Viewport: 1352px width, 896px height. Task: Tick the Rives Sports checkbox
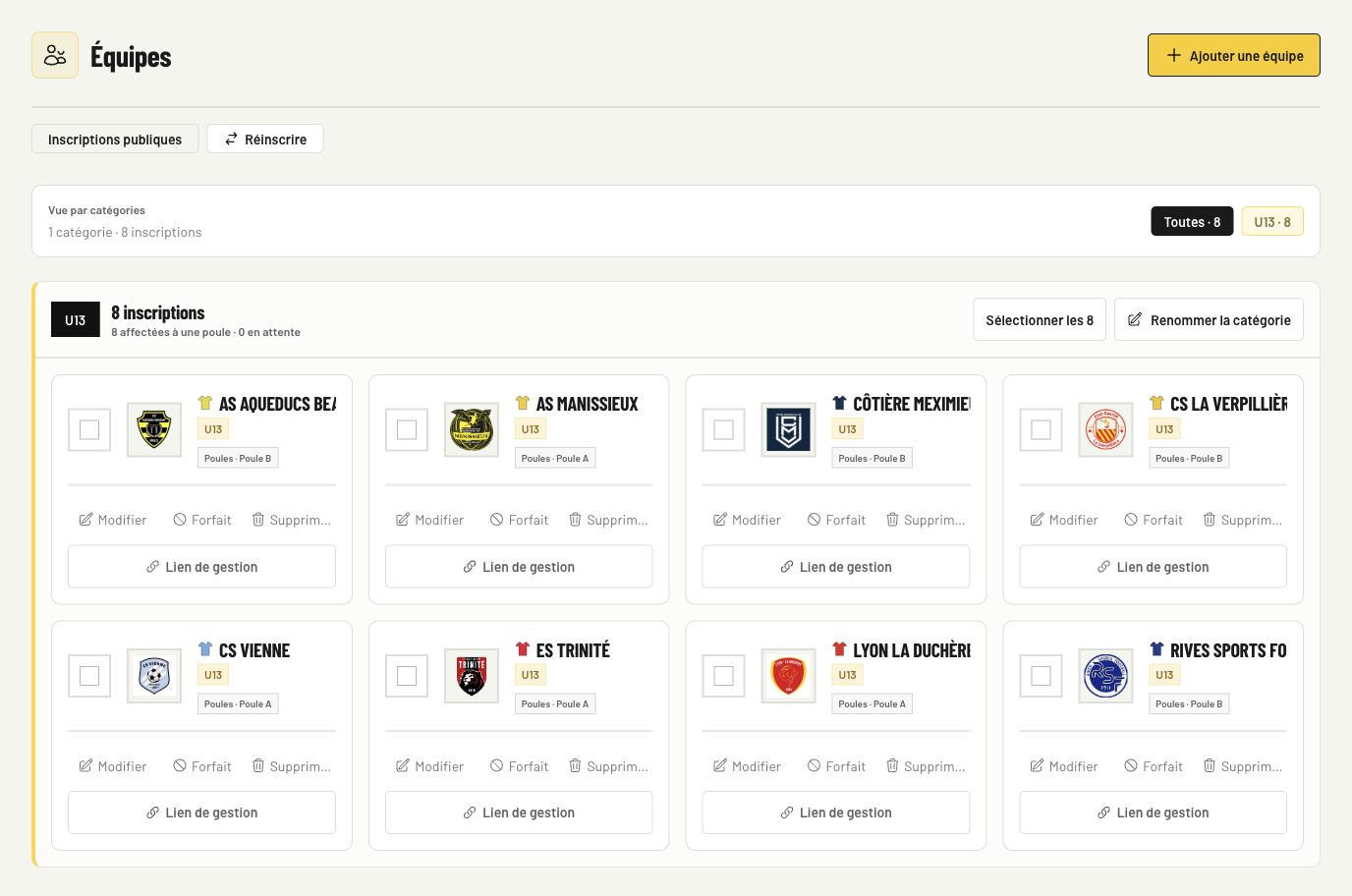1042,676
